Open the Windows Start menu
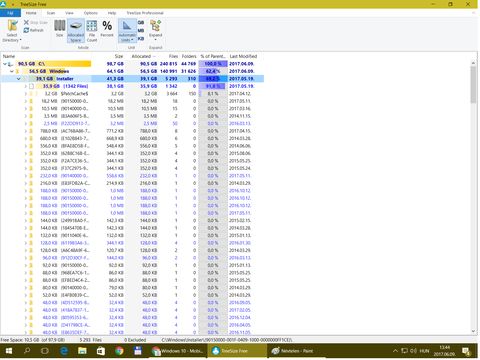Image resolution: width=480 pixels, height=360 pixels. [x=9, y=351]
